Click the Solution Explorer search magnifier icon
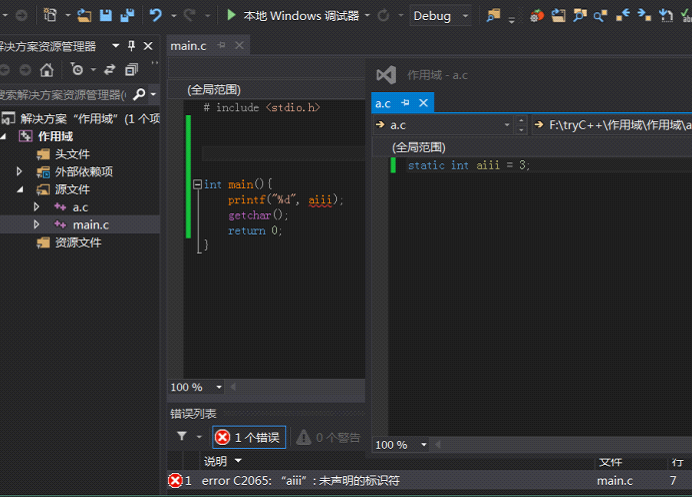The image size is (692, 497). [139, 94]
